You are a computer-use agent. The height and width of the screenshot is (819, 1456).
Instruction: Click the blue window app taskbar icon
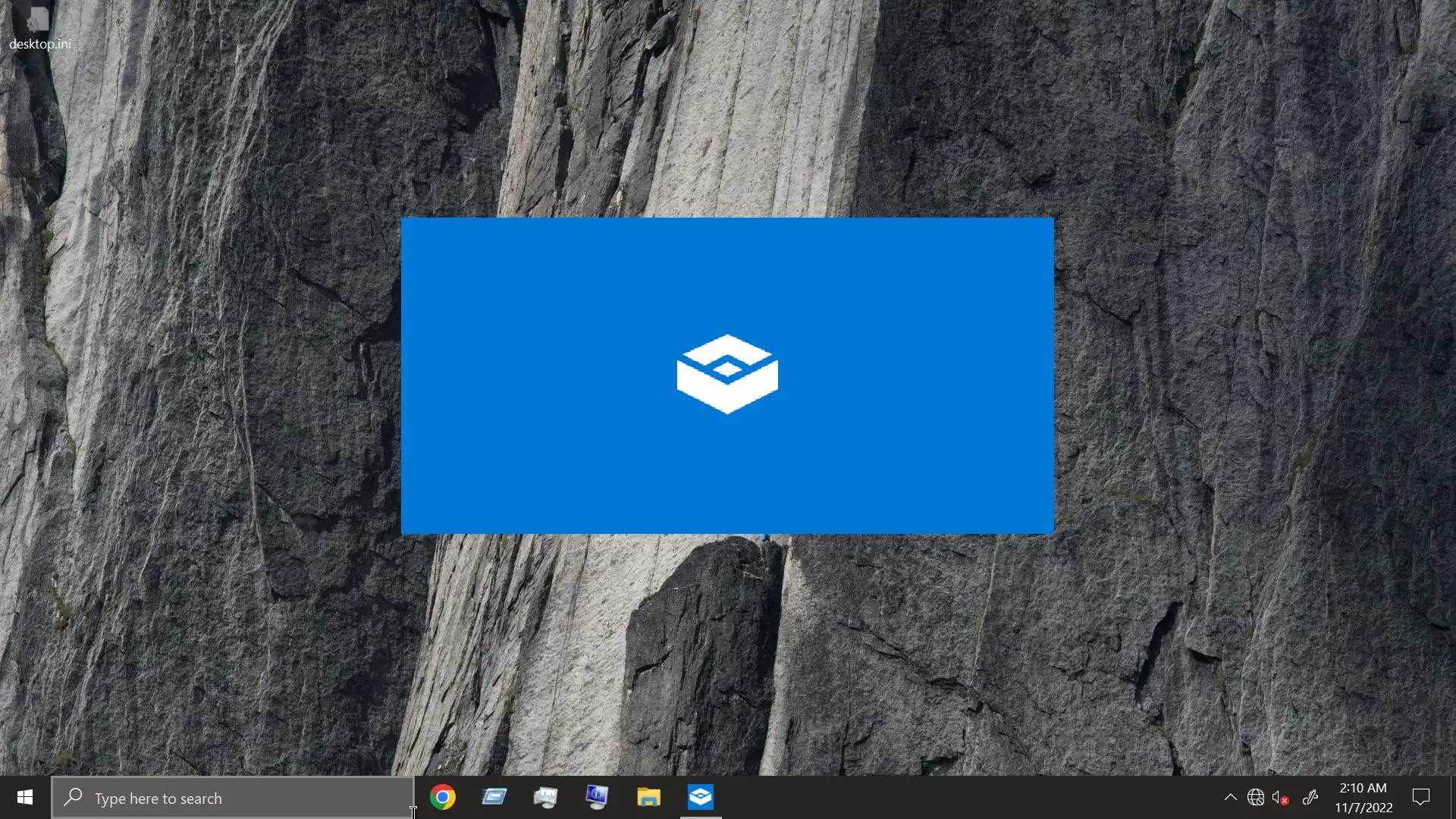(x=494, y=797)
